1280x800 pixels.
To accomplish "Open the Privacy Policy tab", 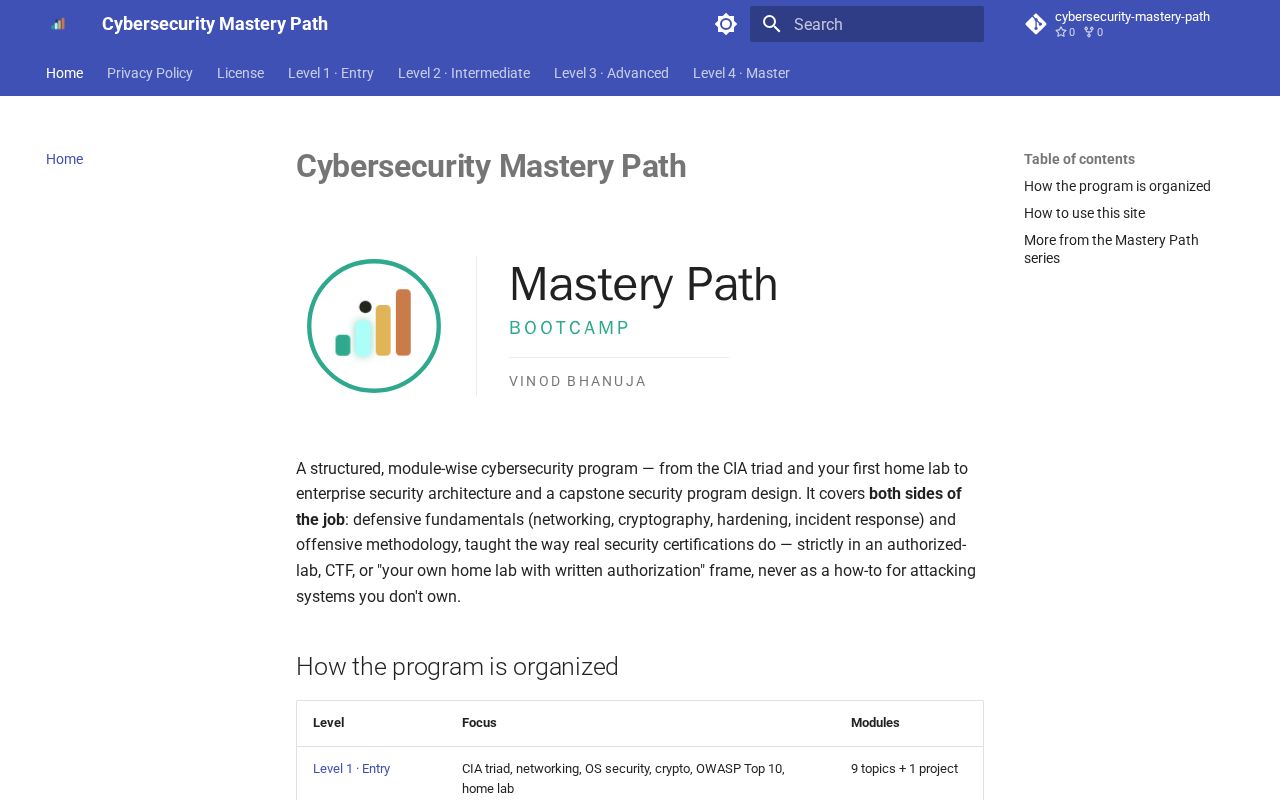I will 150,73.
